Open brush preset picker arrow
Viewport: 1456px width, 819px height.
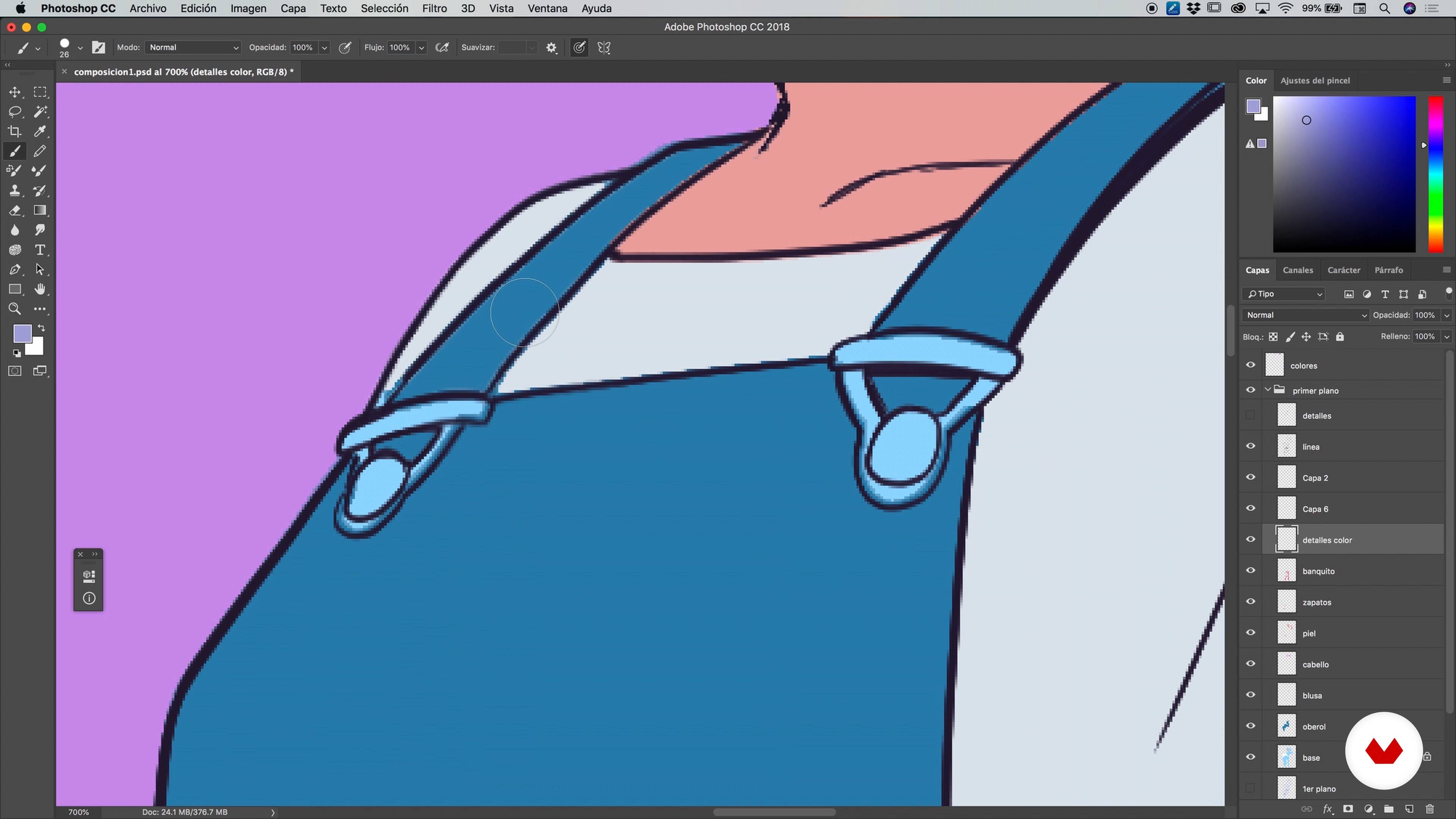(80, 48)
